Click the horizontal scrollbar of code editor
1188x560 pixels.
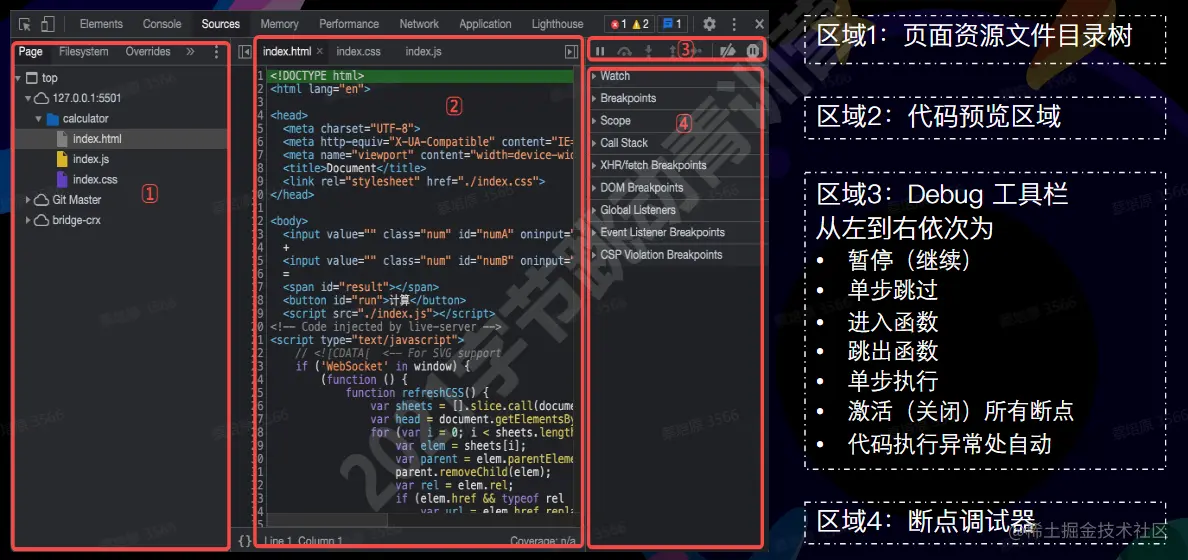pyautogui.click(x=327, y=520)
